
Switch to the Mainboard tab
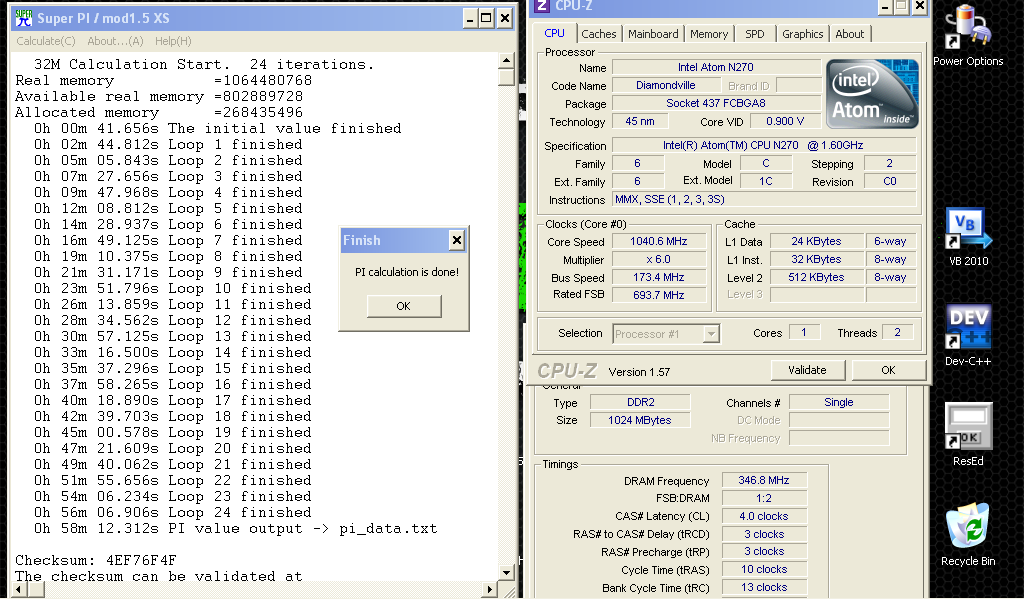coord(653,34)
